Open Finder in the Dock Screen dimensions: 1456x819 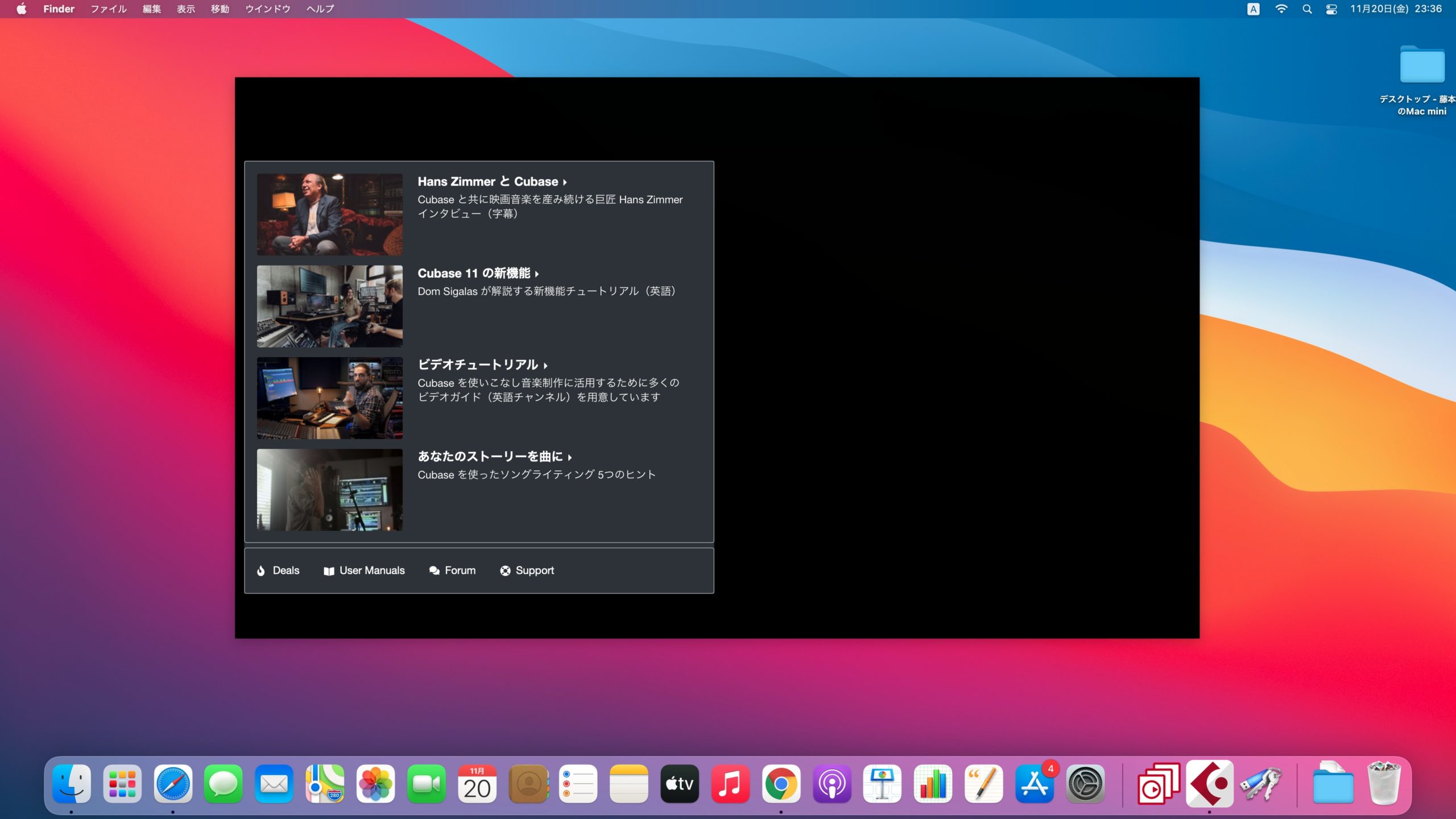(72, 784)
